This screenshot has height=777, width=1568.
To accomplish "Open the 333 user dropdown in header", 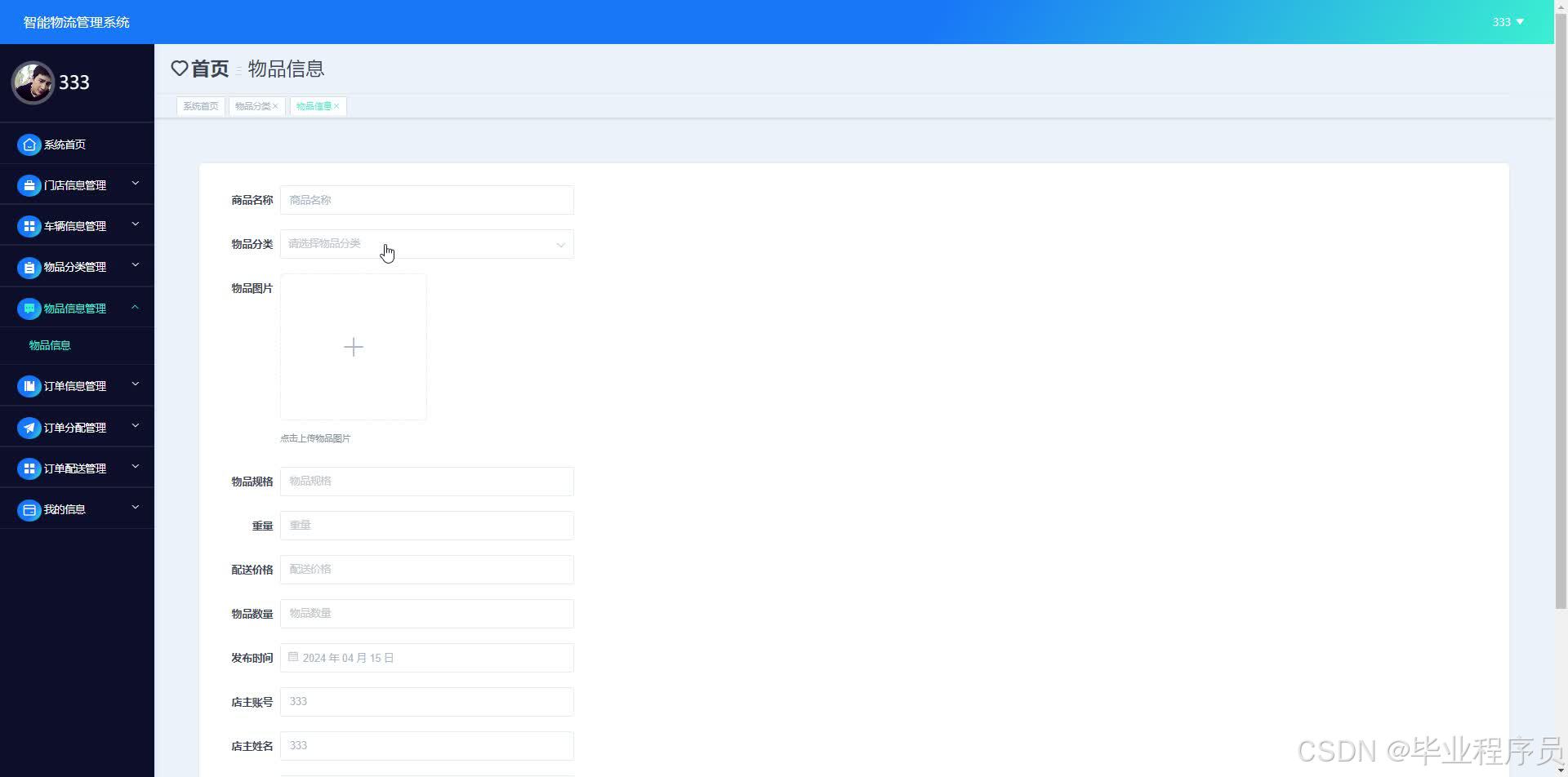I will coord(1508,22).
